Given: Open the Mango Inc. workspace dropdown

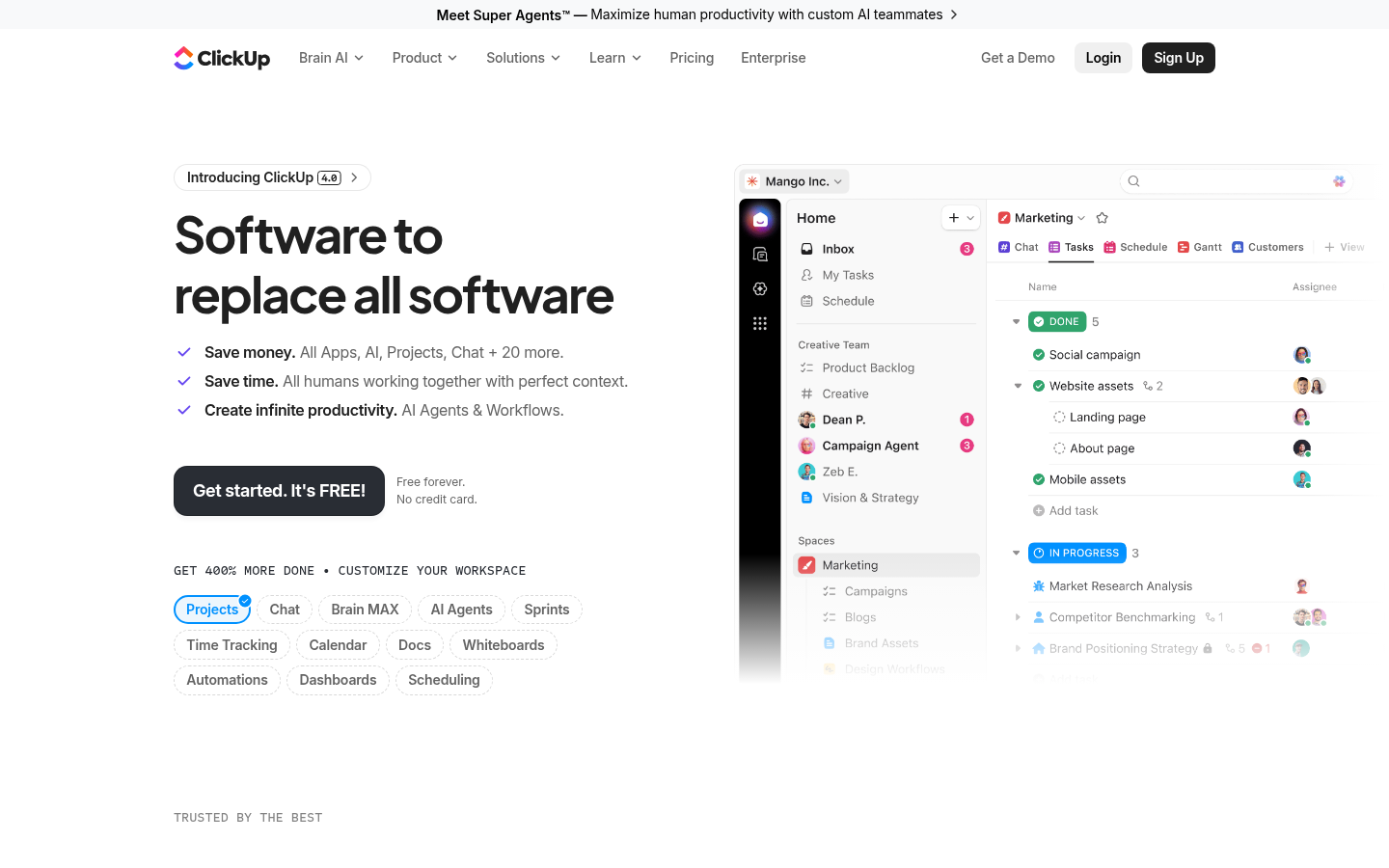Looking at the screenshot, I should click(795, 181).
